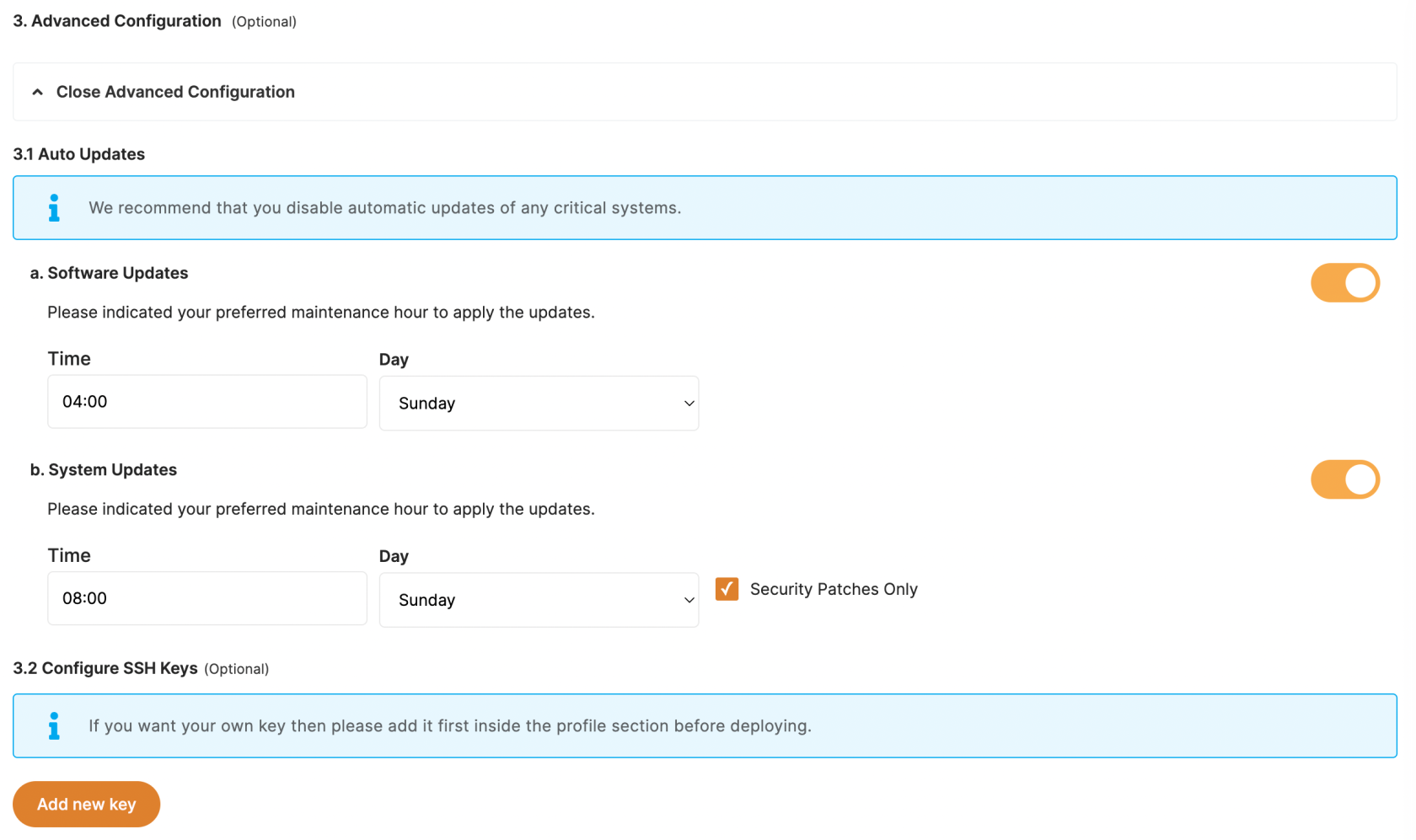The height and width of the screenshot is (840, 1416).
Task: Click the white knob of Software Updates toggle
Action: 1360,282
